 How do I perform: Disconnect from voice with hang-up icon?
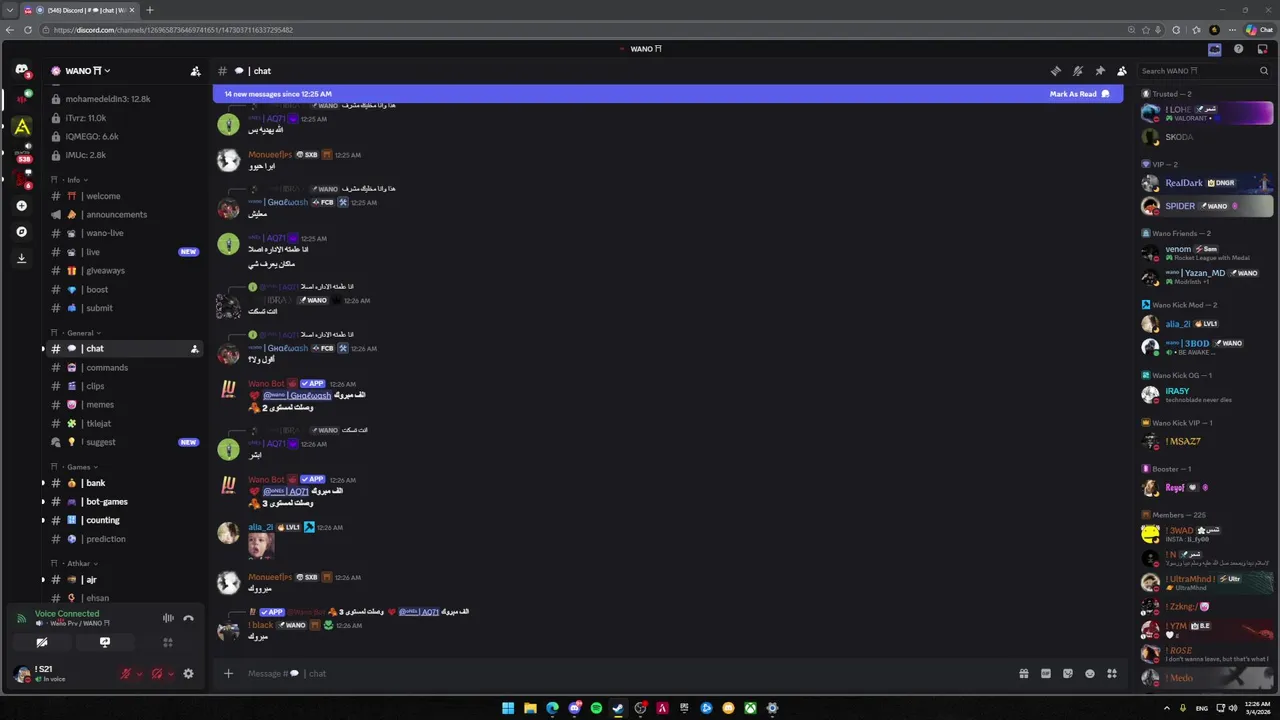coord(188,618)
